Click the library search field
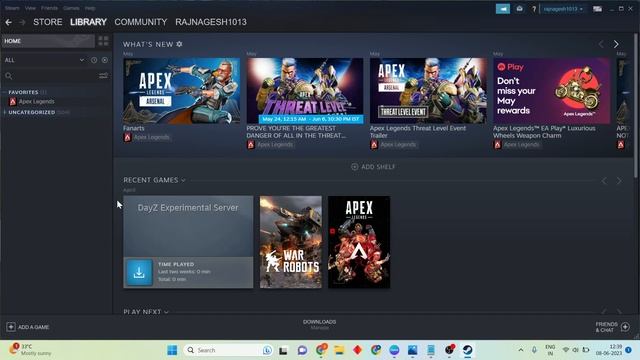 coord(51,76)
